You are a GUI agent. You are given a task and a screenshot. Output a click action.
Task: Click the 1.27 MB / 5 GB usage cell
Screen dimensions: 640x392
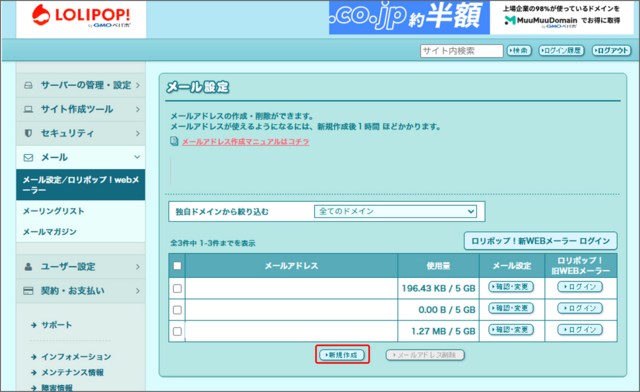click(x=438, y=331)
